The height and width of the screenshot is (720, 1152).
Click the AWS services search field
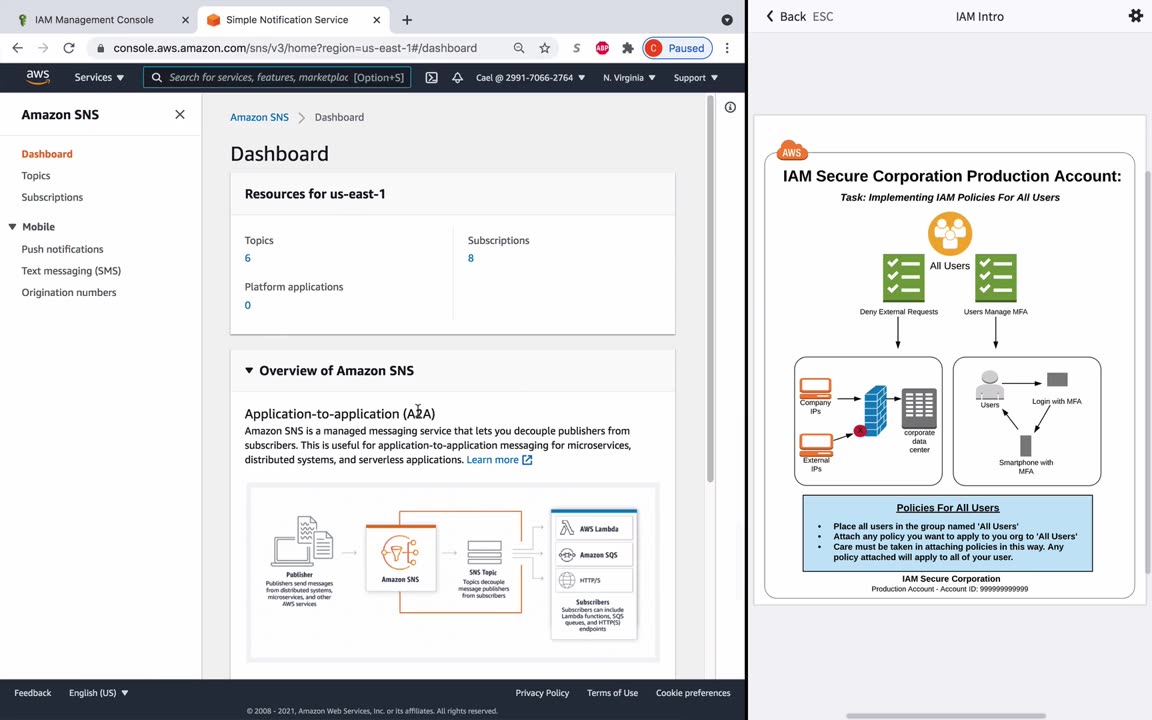click(x=277, y=77)
